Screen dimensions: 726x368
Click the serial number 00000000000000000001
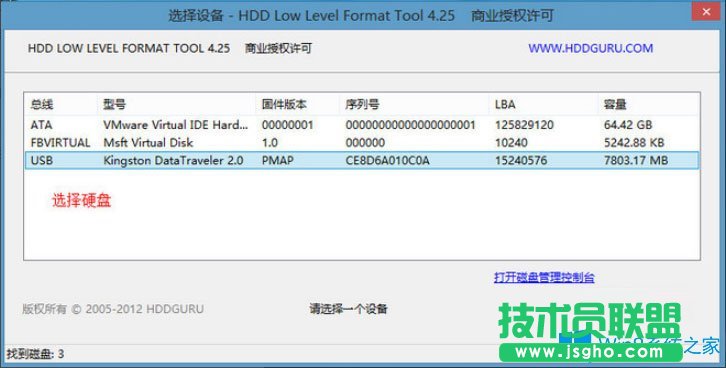[410, 125]
